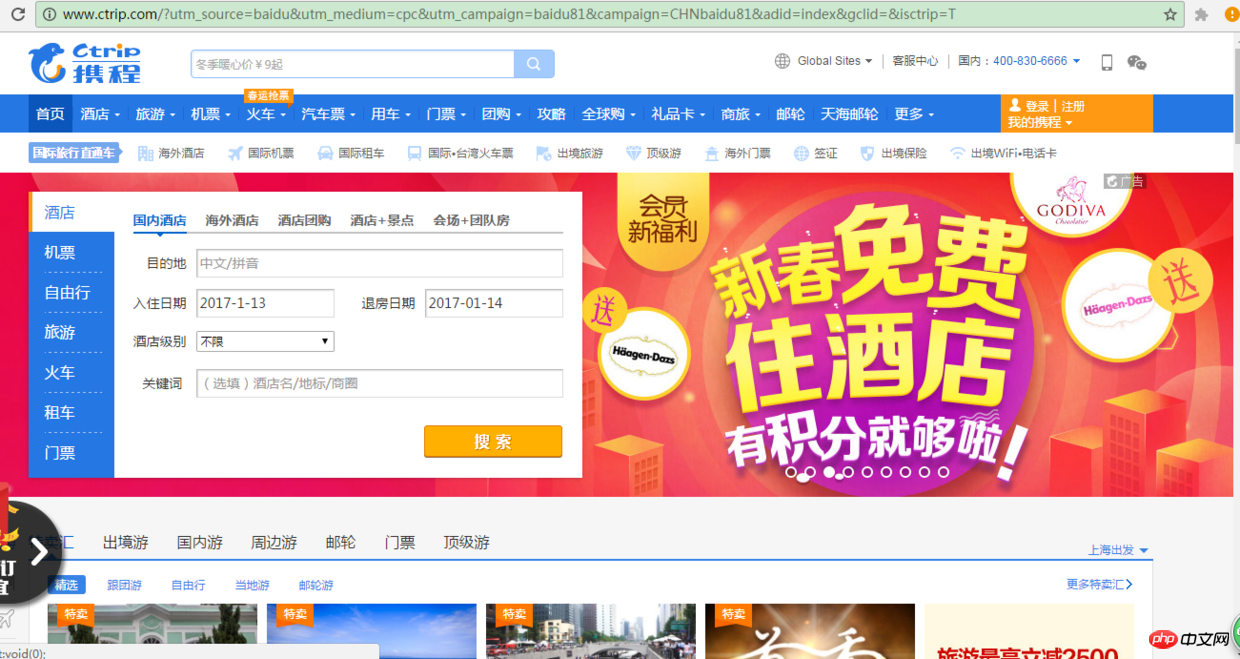Image resolution: width=1240 pixels, height=659 pixels.
Task: Click the 登录 link
Action: coord(1037,106)
